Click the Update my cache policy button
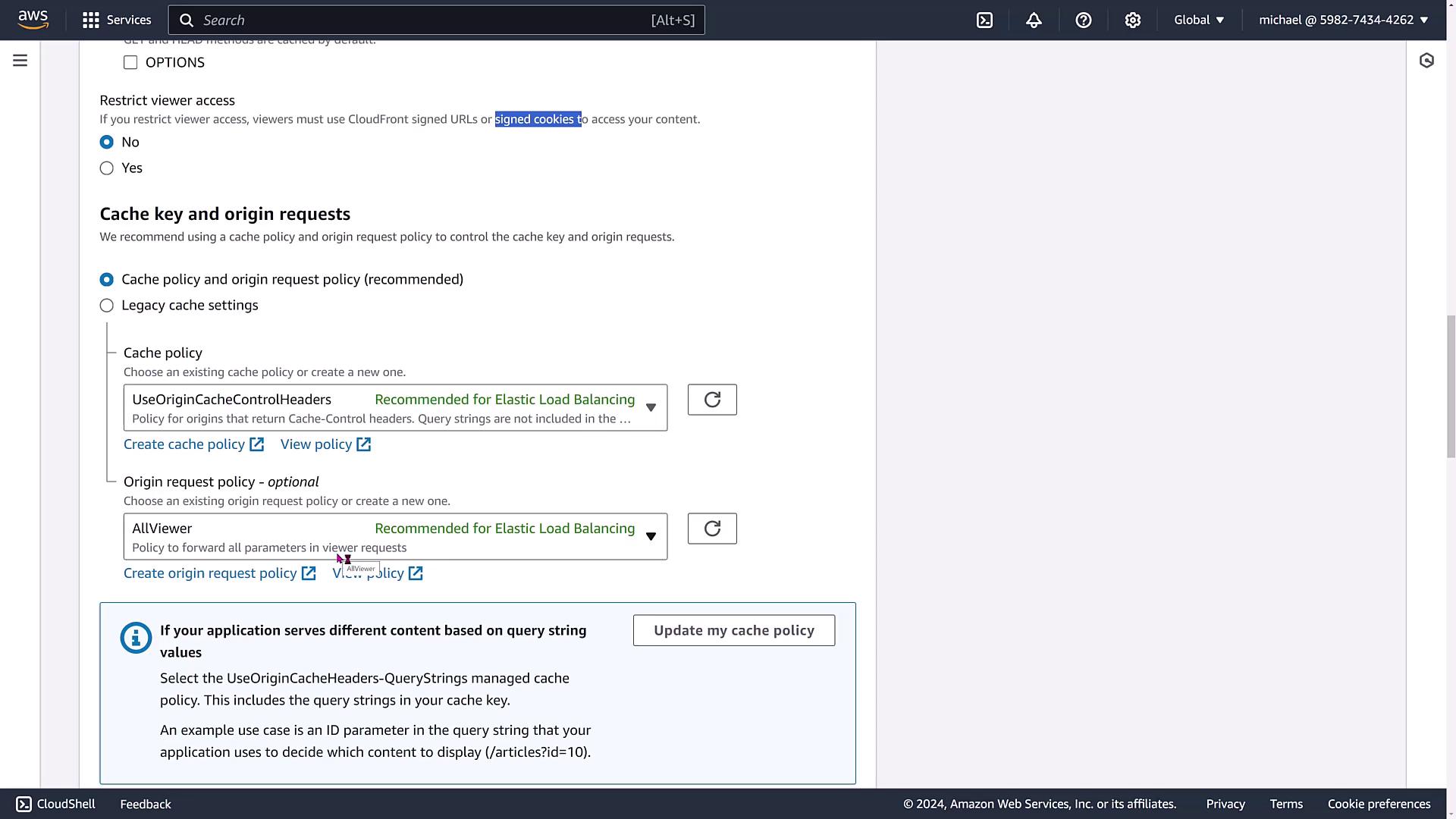This screenshot has width=1456, height=819. click(733, 630)
